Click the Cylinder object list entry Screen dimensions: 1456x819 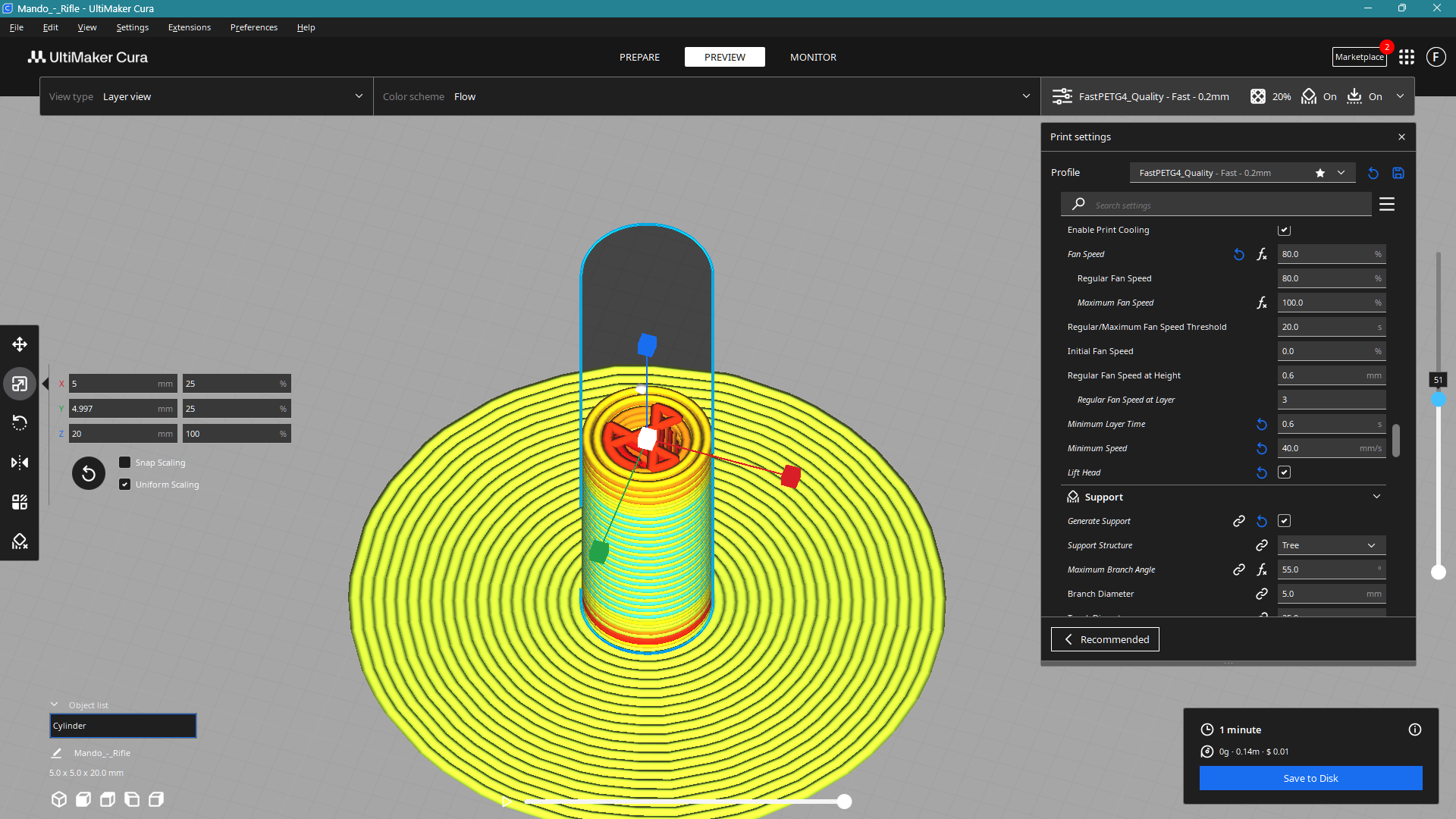click(122, 726)
